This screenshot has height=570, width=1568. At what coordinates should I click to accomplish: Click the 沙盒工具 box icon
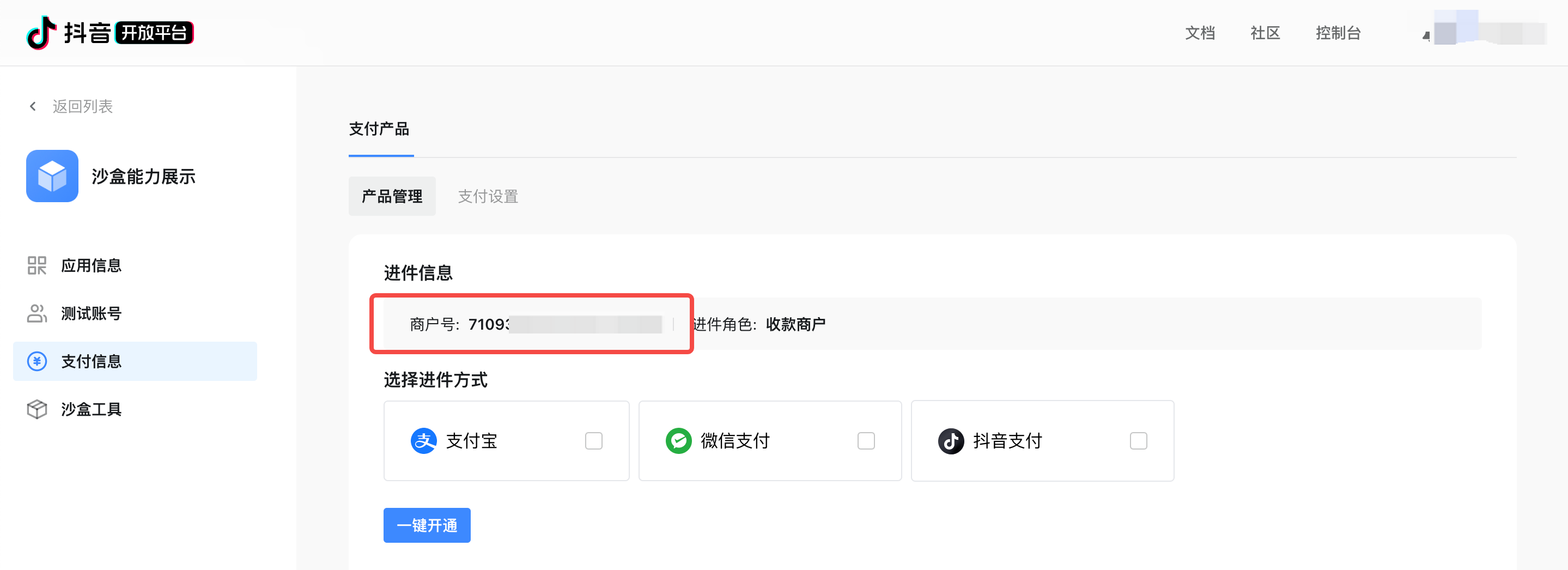point(37,409)
